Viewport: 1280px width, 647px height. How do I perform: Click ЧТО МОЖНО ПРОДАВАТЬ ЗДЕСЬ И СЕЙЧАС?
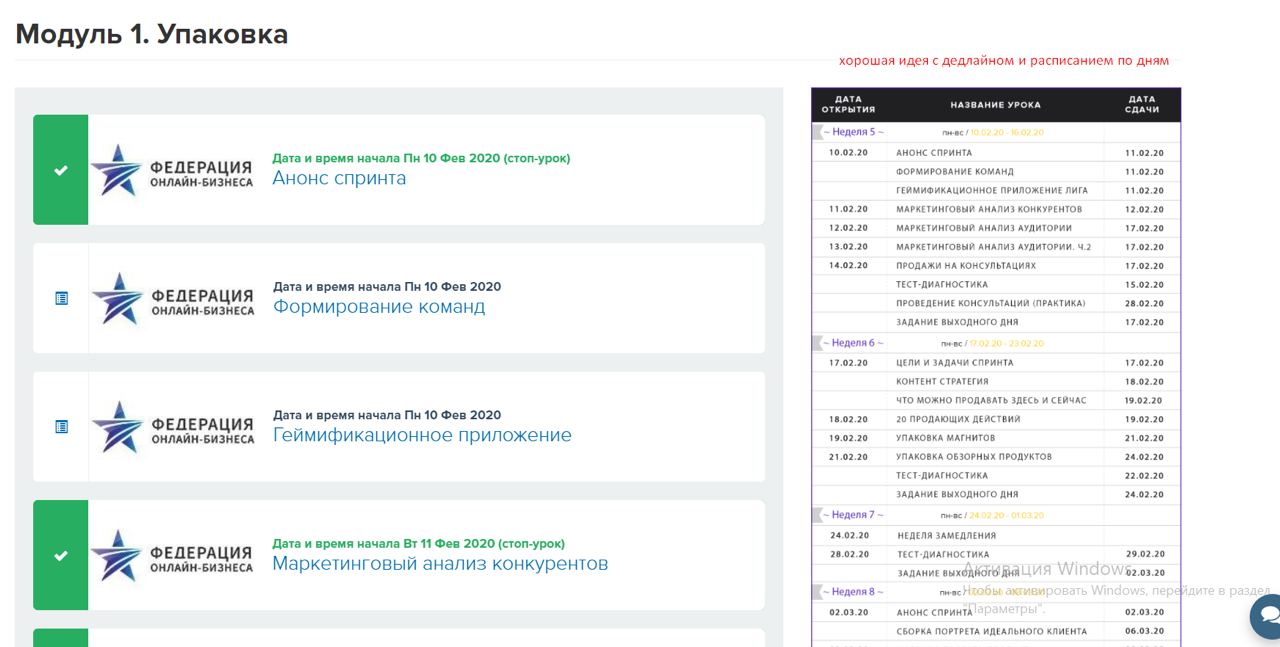(x=992, y=400)
